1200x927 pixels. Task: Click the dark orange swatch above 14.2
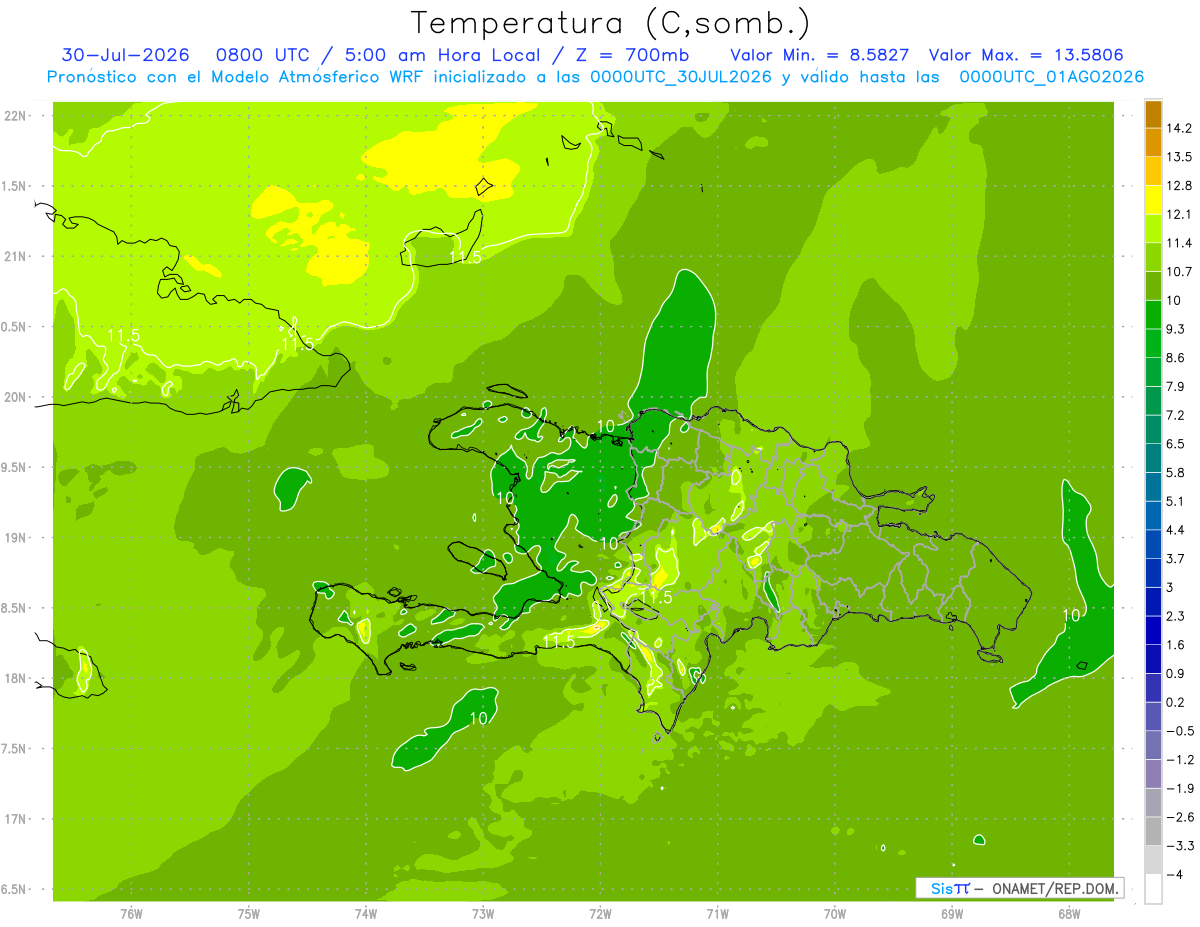pyautogui.click(x=1153, y=114)
